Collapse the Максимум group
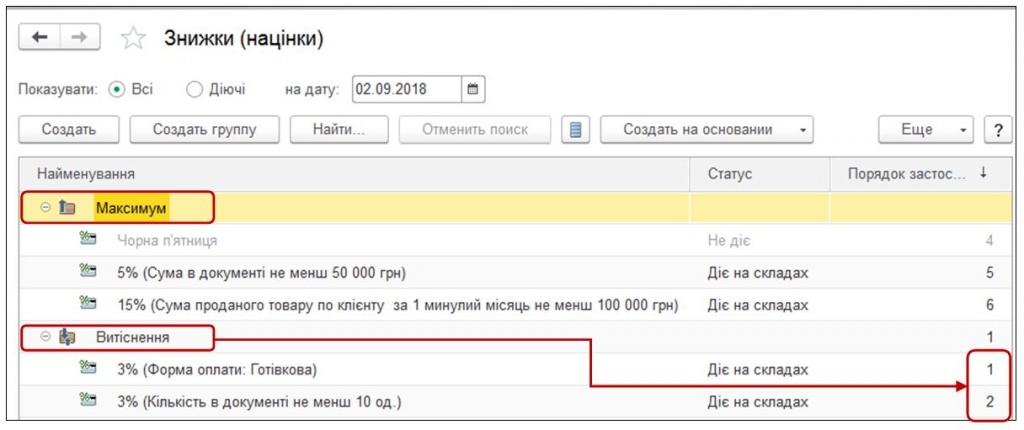This screenshot has width=1024, height=430. point(46,208)
